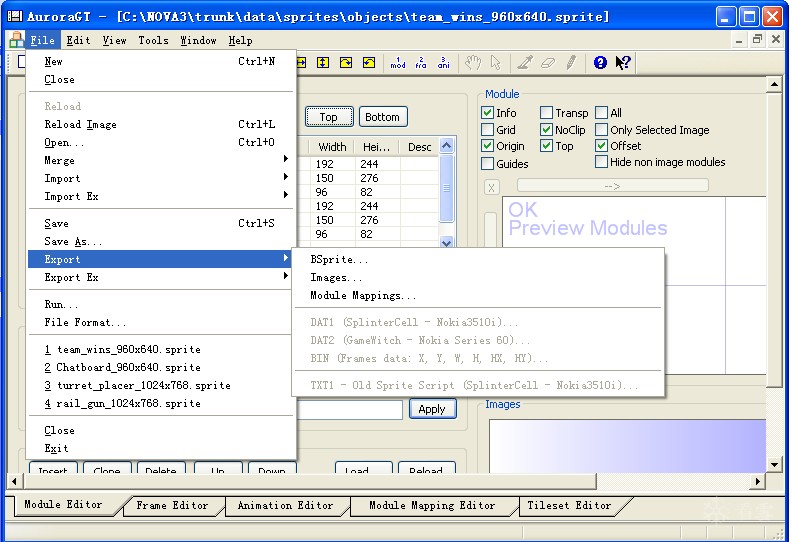Choose BSprite... from Export submenu
Viewport: 792px width, 542px height.
coord(478,259)
